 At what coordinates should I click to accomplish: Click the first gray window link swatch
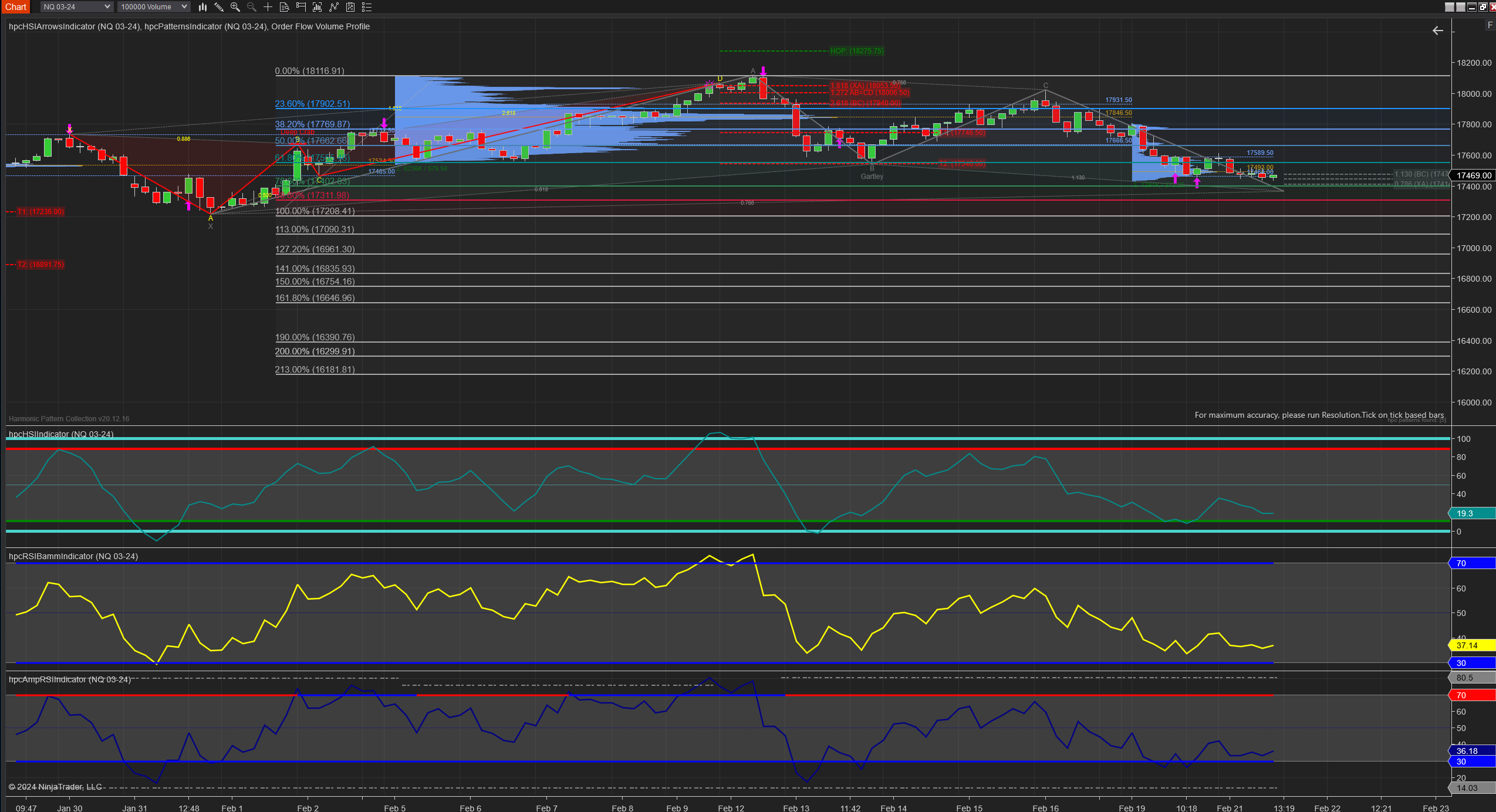pyautogui.click(x=1450, y=7)
